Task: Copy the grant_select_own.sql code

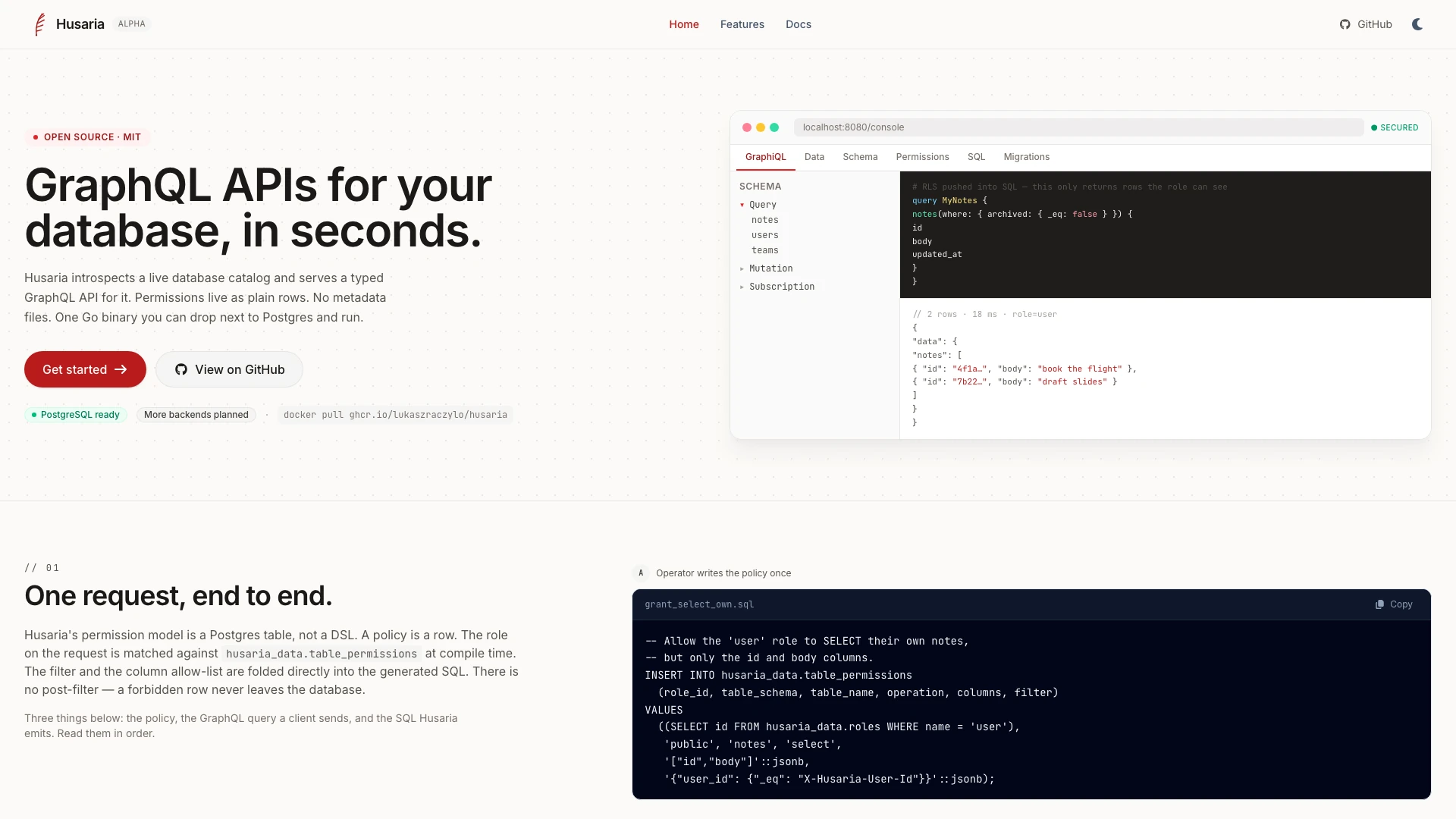Action: [x=1394, y=604]
